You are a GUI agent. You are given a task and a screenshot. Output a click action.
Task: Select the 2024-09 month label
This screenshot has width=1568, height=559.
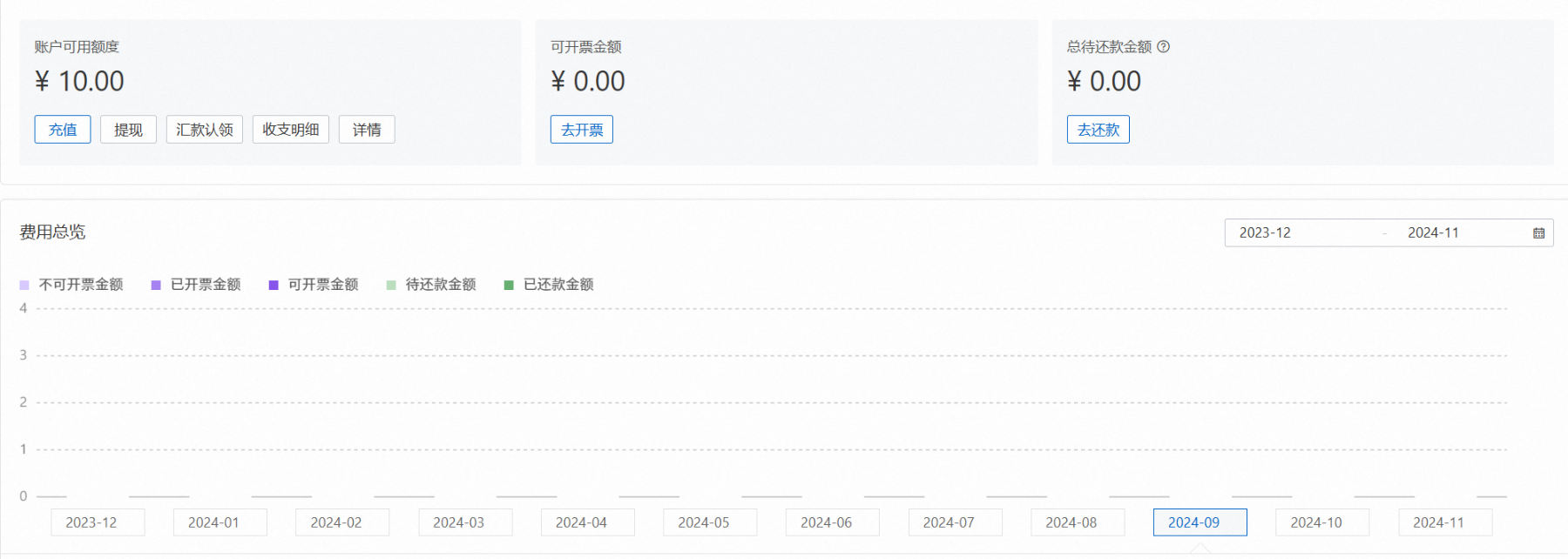point(1200,522)
